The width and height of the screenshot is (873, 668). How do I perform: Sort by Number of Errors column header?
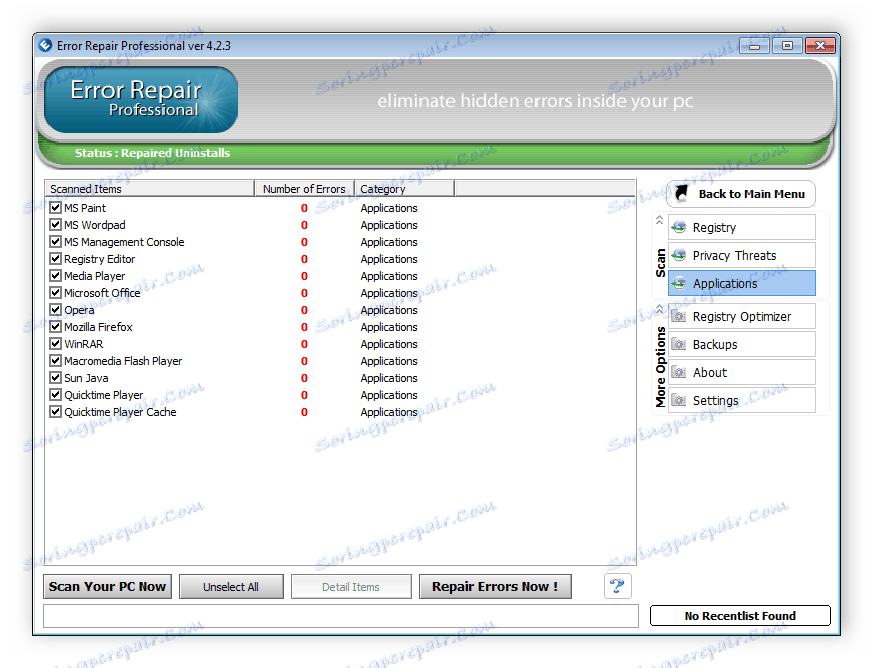coord(304,189)
